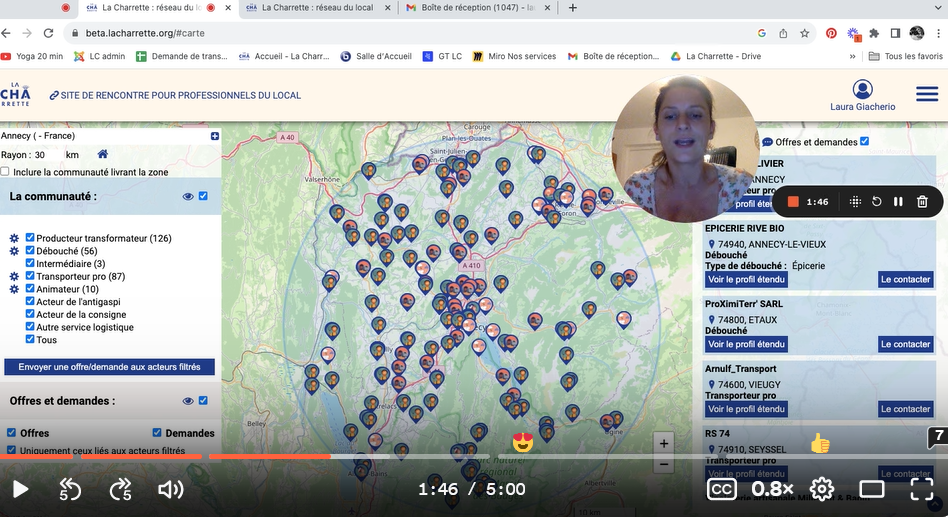View extended profile of ProXimiTerr' SARL

(x=746, y=344)
